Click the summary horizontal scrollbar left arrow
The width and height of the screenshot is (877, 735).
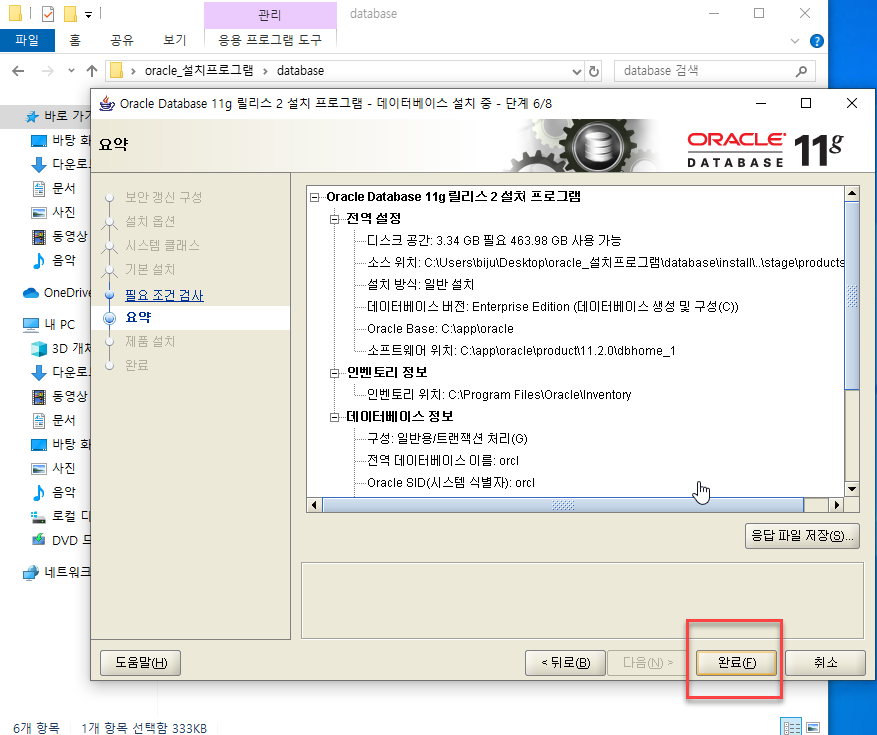314,505
